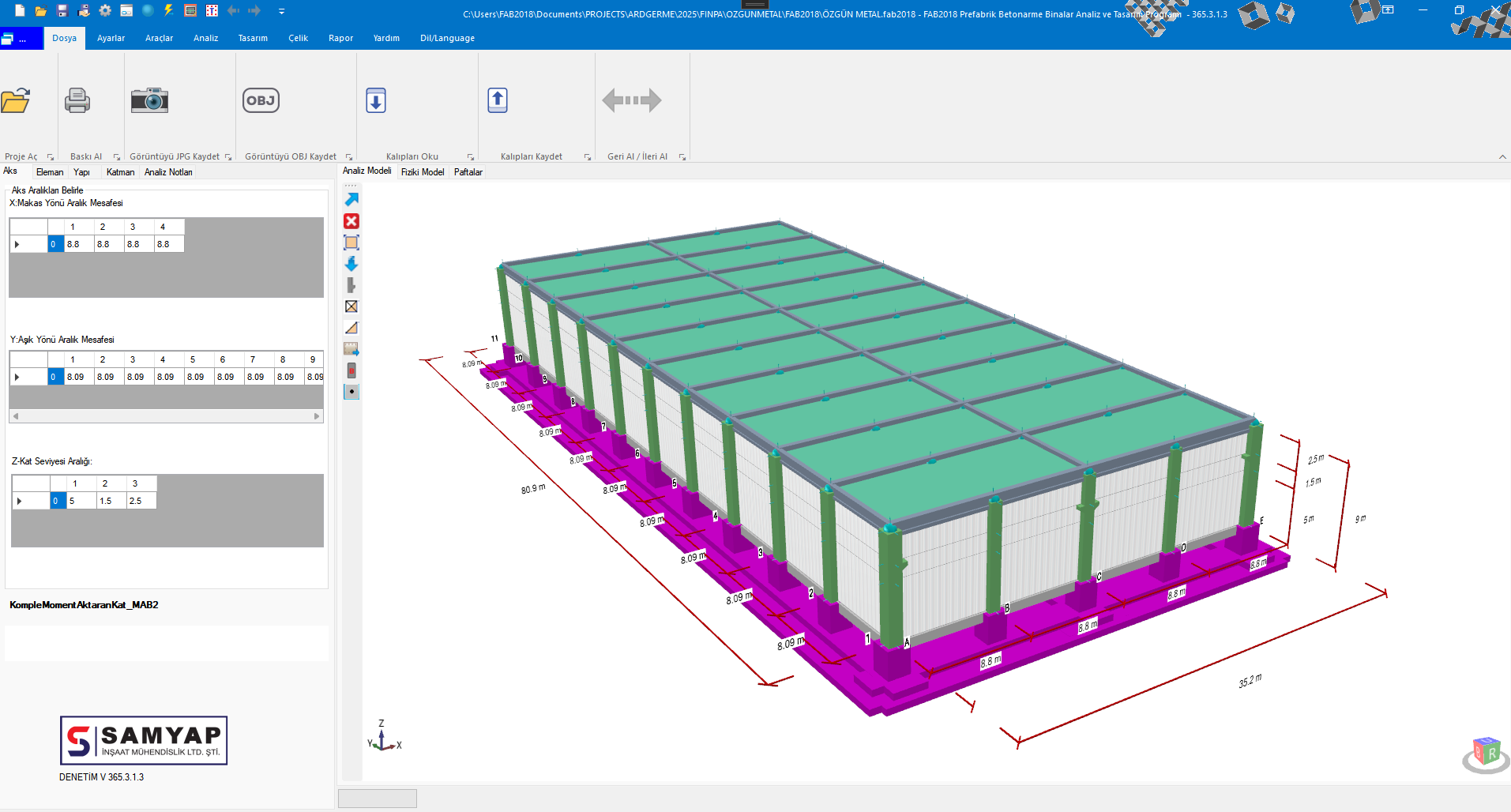Toggle the crossed-box icon in viewport toolbar
The width and height of the screenshot is (1511, 812).
click(351, 306)
